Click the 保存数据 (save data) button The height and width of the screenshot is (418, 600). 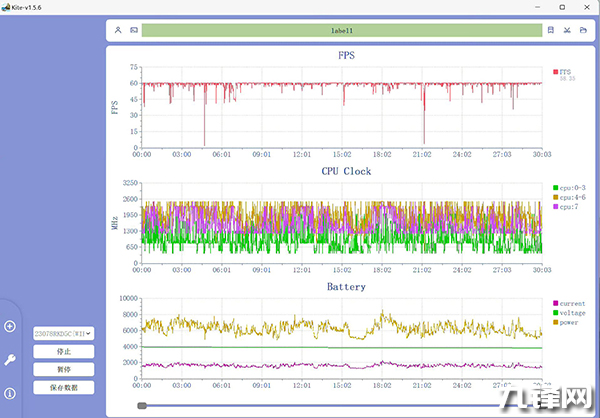pyautogui.click(x=63, y=387)
